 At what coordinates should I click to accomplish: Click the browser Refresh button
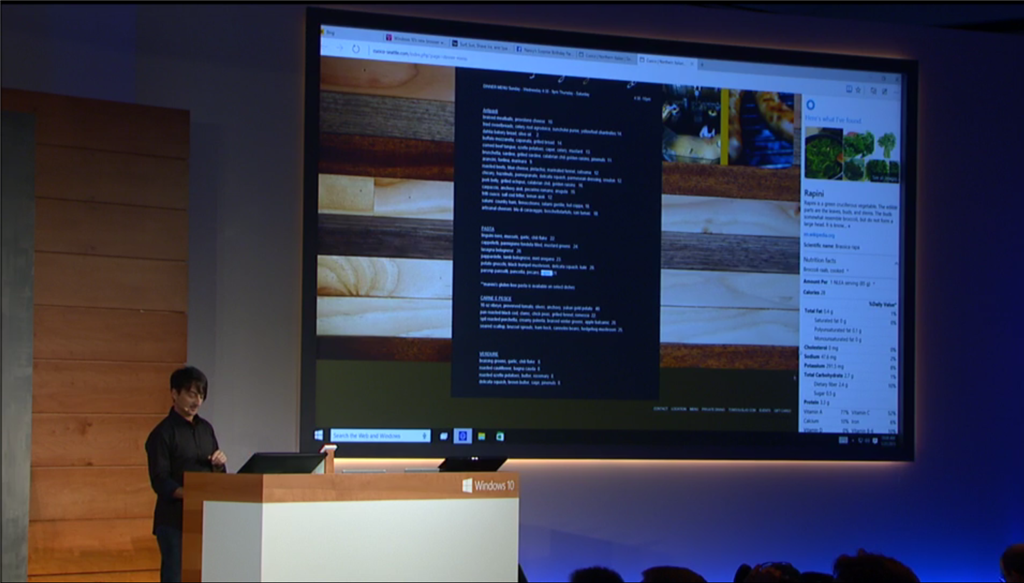[x=355, y=49]
